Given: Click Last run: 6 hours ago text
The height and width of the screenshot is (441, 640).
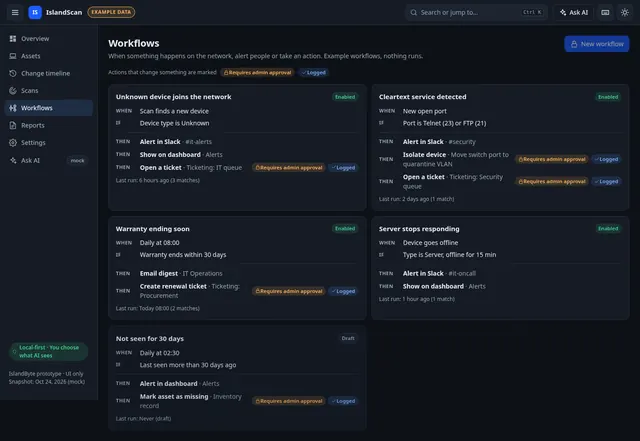Looking at the screenshot, I should 158,180.
